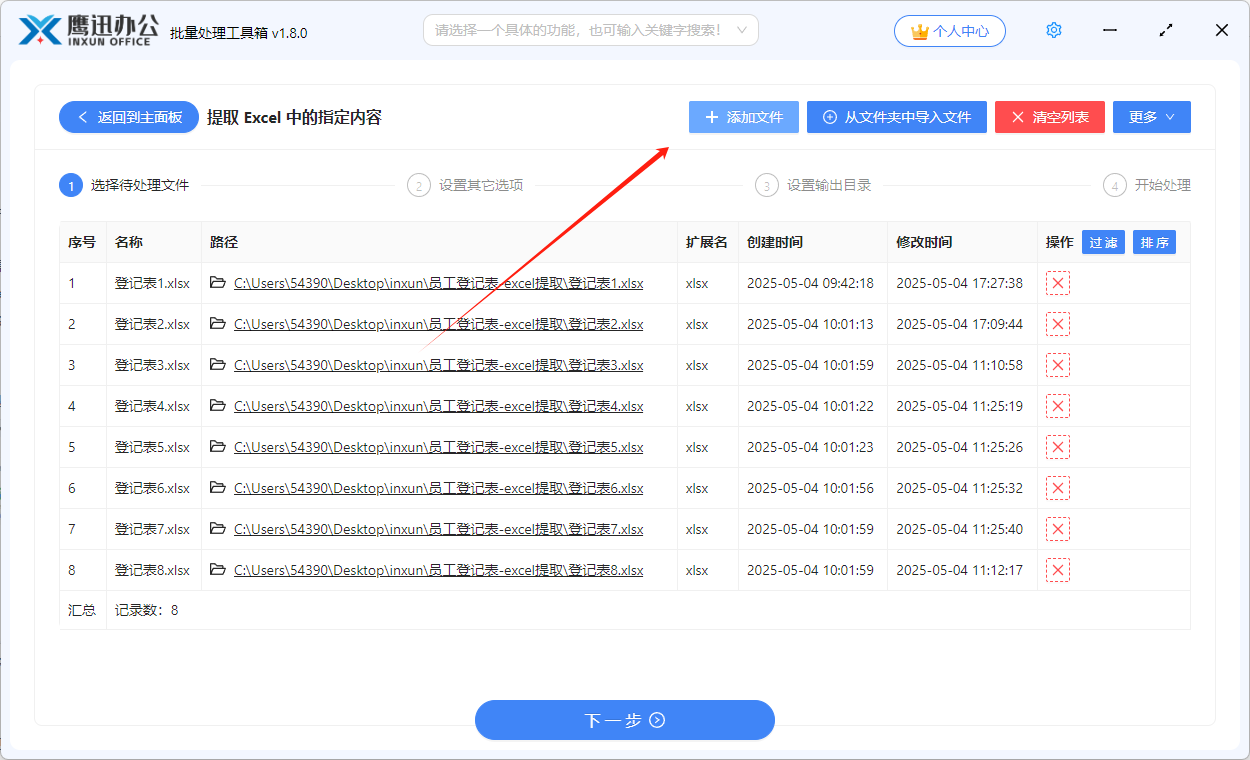
Task: Remove 登记表8.xlsx with its red X icon
Action: pos(1058,570)
